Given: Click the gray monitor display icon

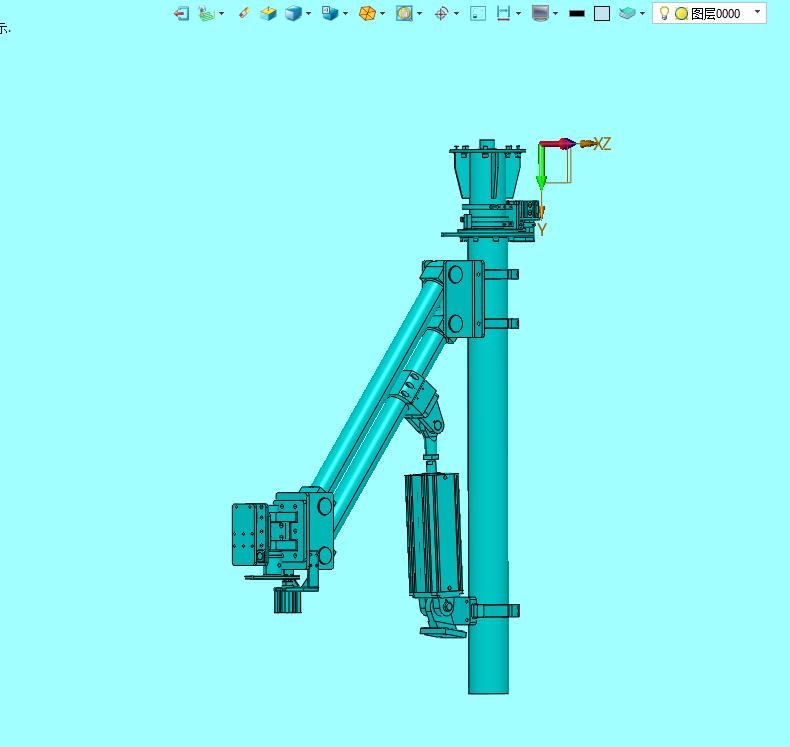Looking at the screenshot, I should (x=541, y=14).
